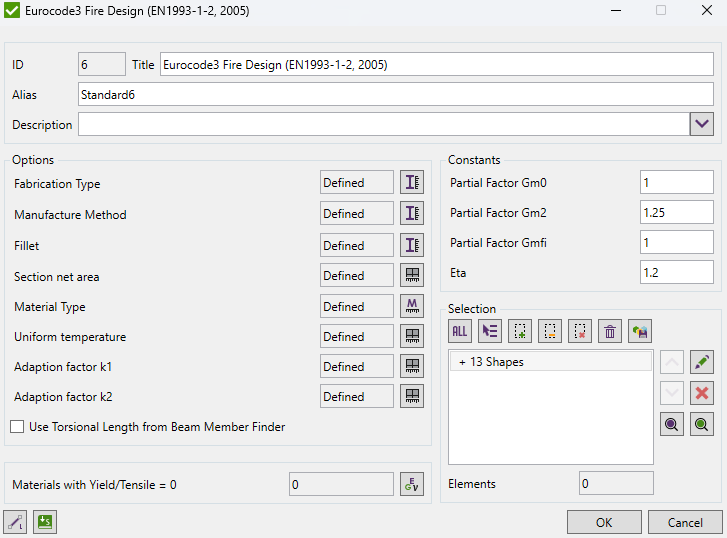Click the red X delete icon
The image size is (727, 538).
[x=702, y=393]
